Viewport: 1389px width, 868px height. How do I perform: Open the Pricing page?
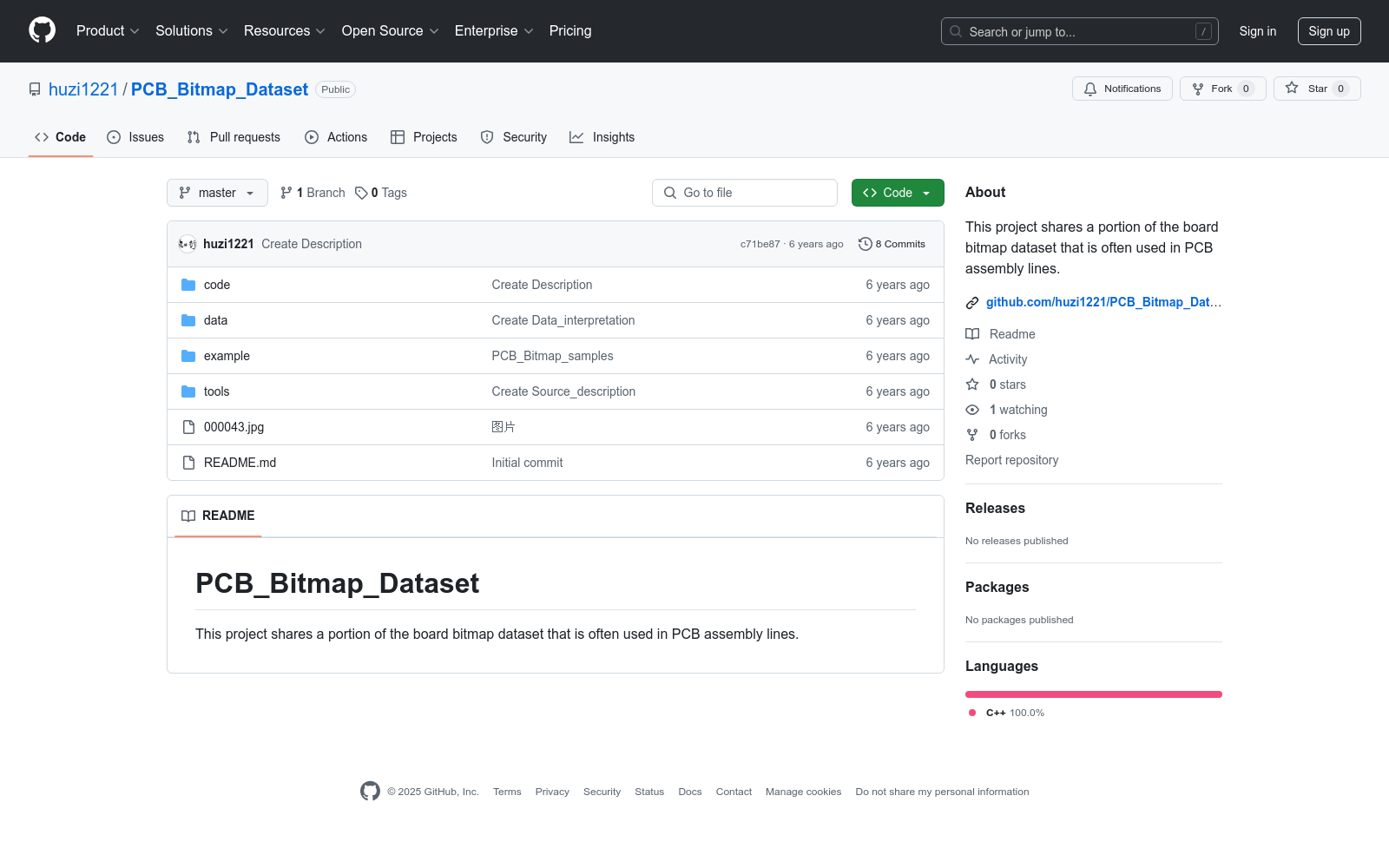pos(570,30)
